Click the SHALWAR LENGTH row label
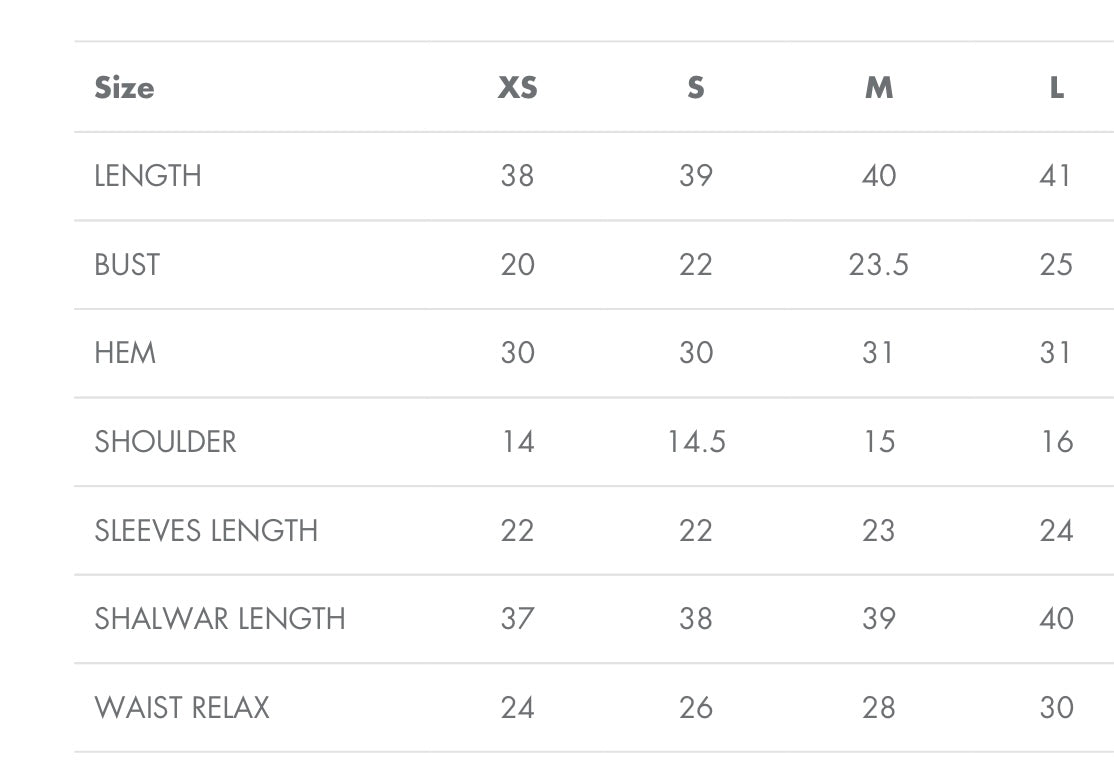 220,619
